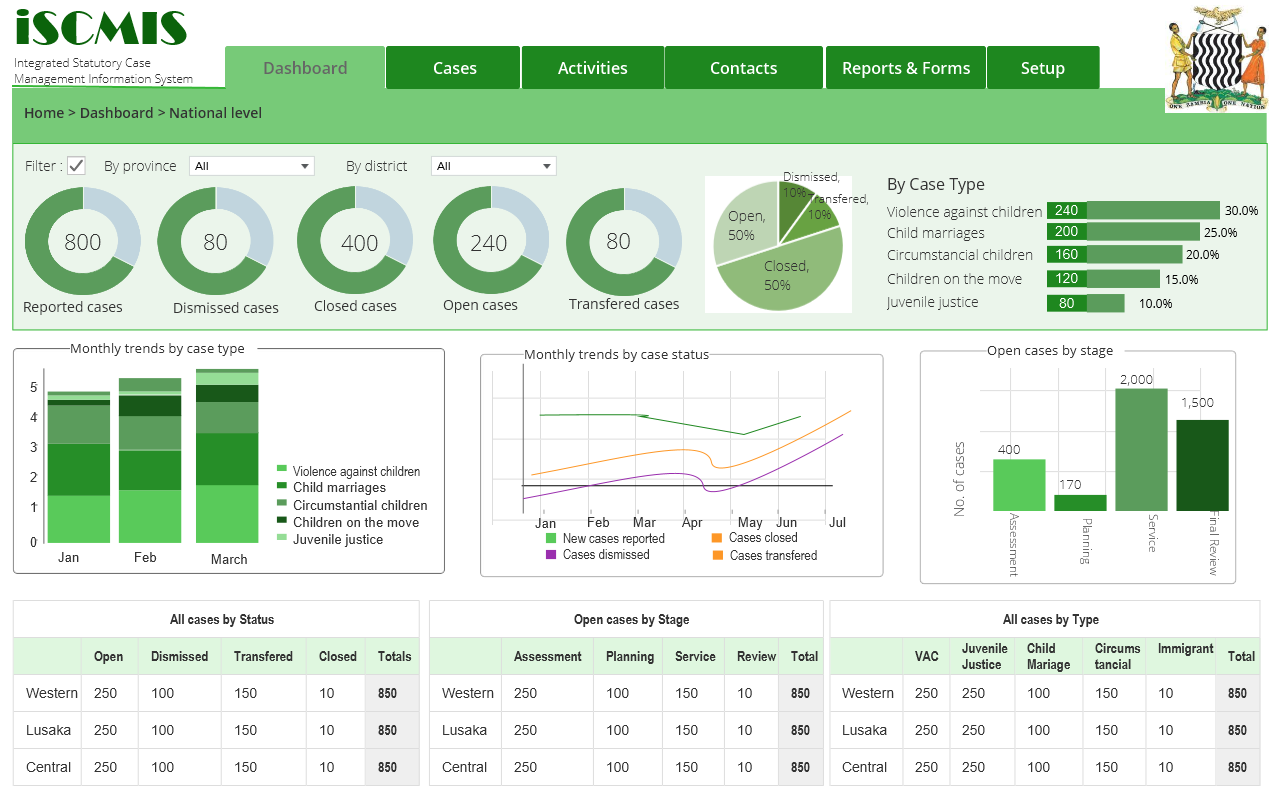Select the Final Review bar labeled 1,500
The image size is (1280, 800).
click(1202, 466)
